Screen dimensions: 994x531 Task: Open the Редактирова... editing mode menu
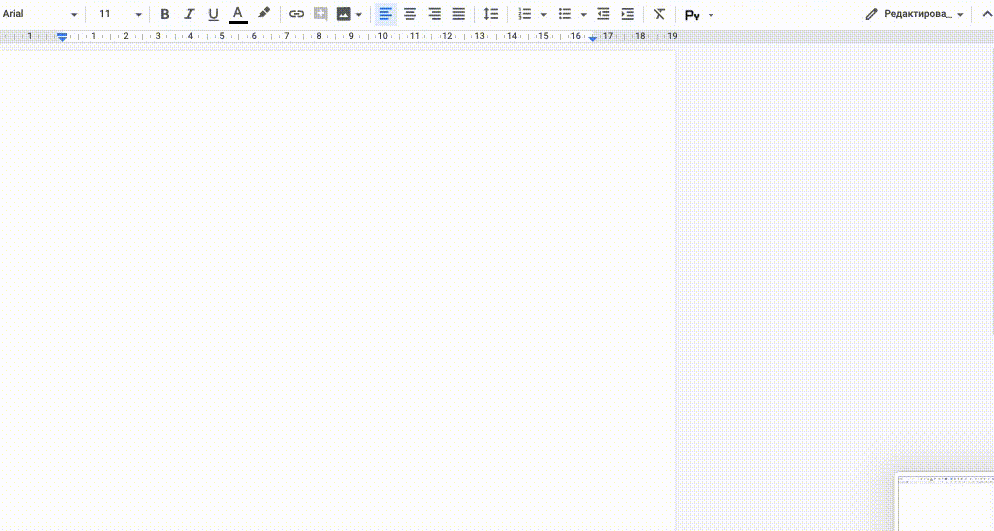(915, 14)
